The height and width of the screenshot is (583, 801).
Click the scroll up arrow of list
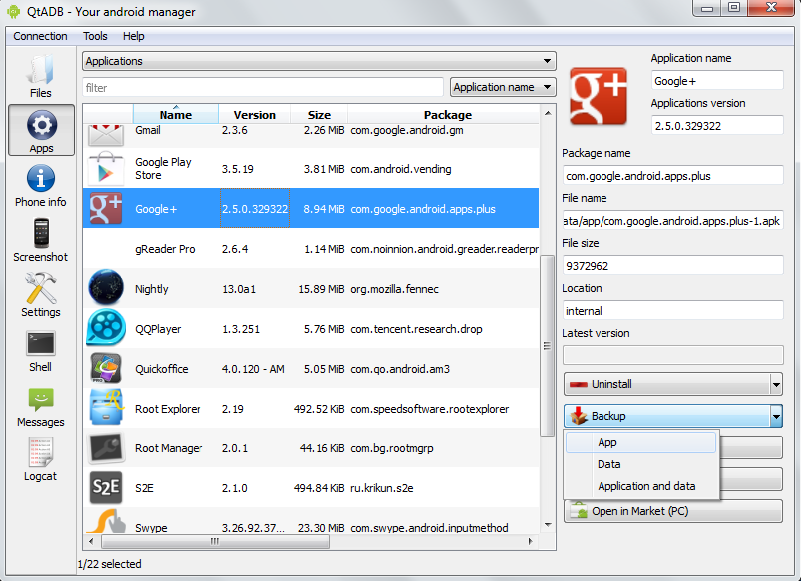[548, 113]
